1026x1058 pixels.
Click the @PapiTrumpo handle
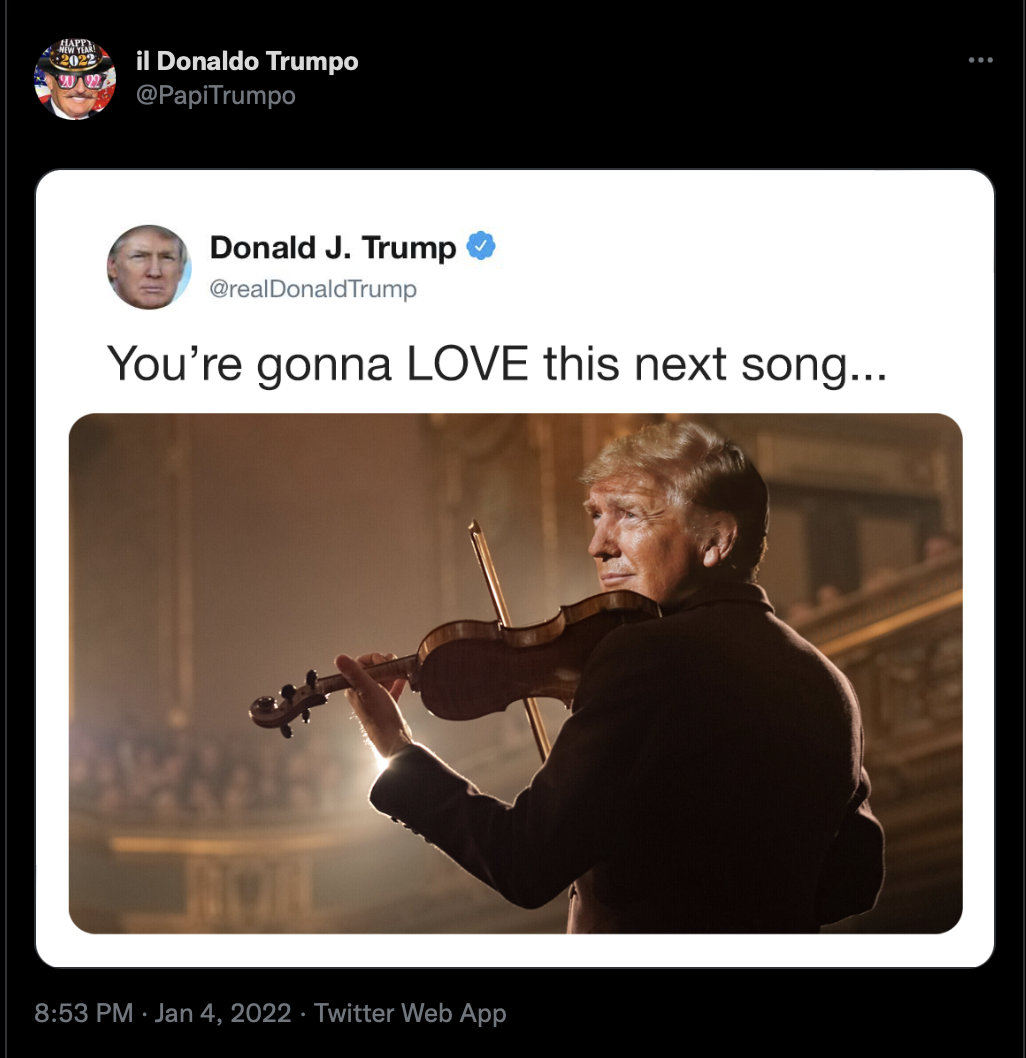pos(215,95)
